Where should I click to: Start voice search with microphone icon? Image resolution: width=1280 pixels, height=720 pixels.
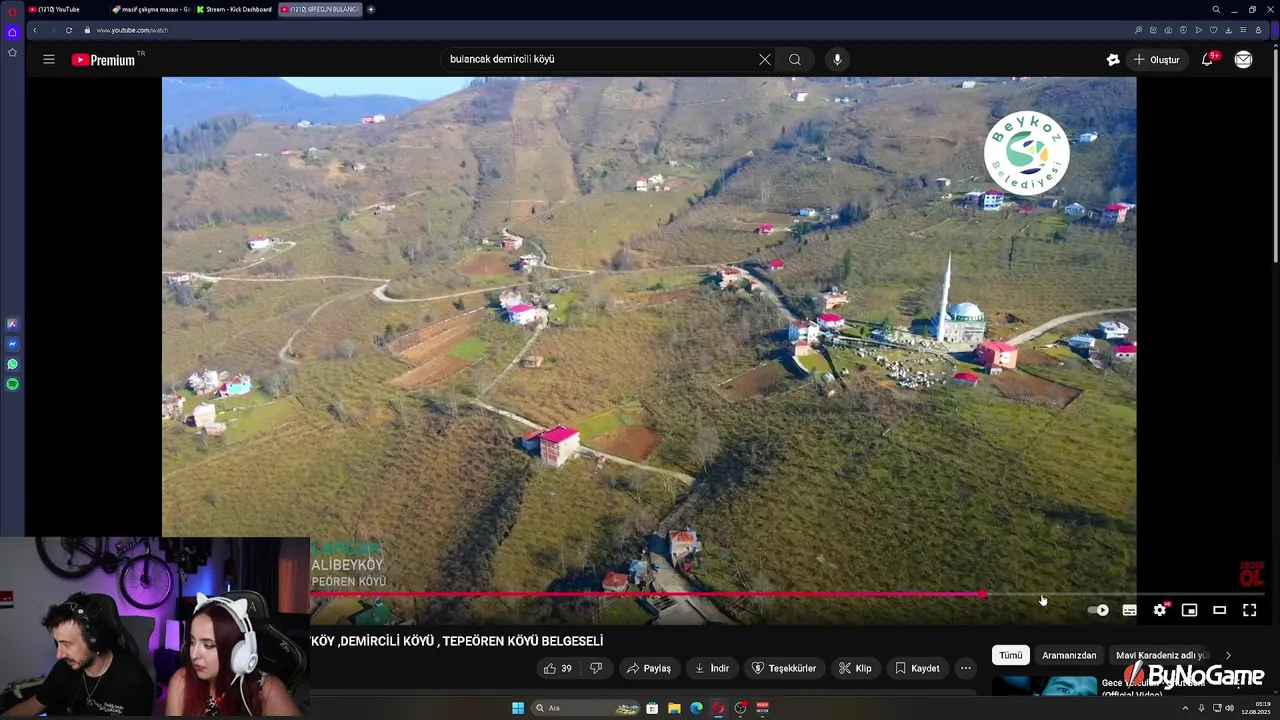click(838, 59)
